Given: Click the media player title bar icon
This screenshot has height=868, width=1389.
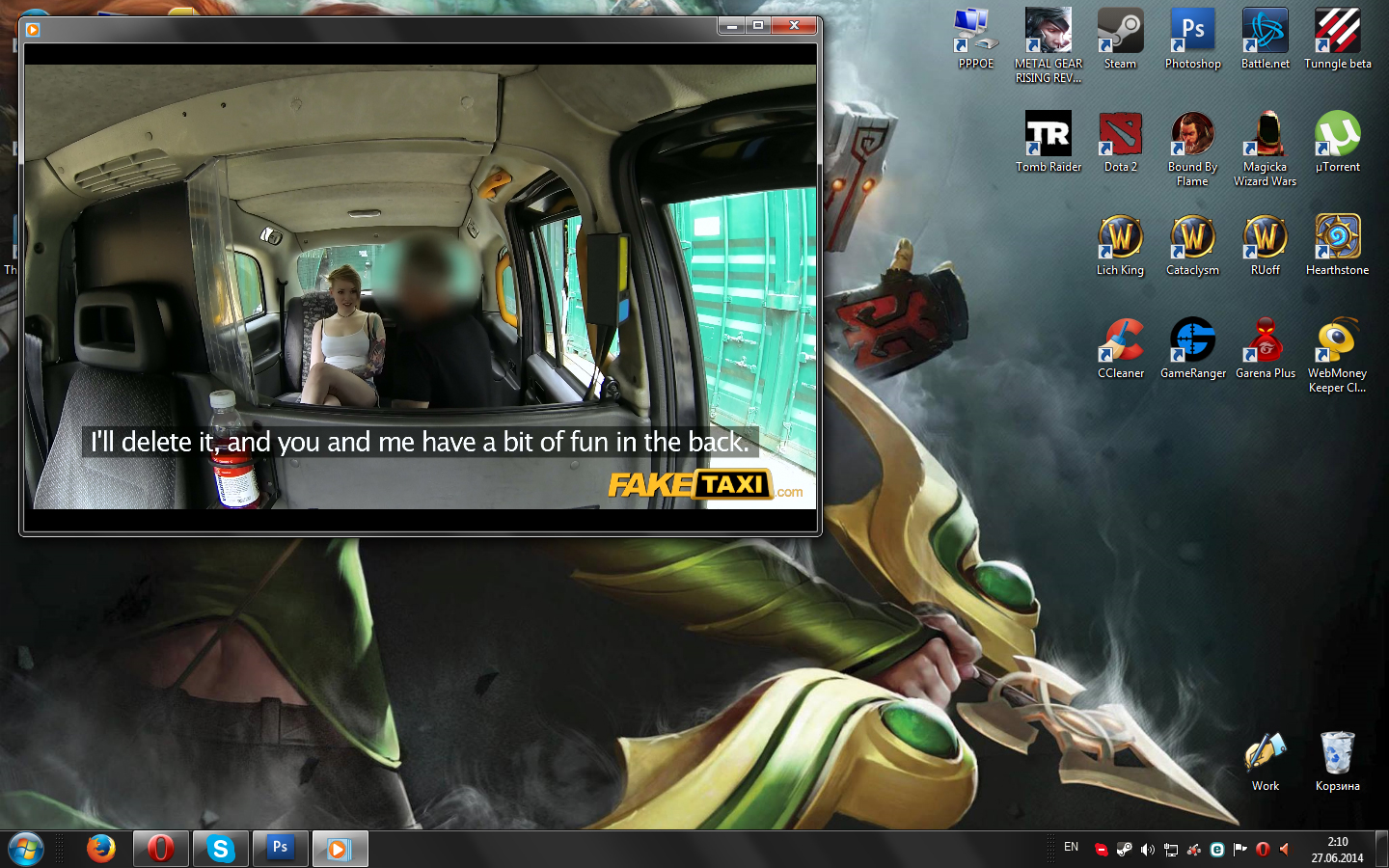Looking at the screenshot, I should click(x=33, y=29).
